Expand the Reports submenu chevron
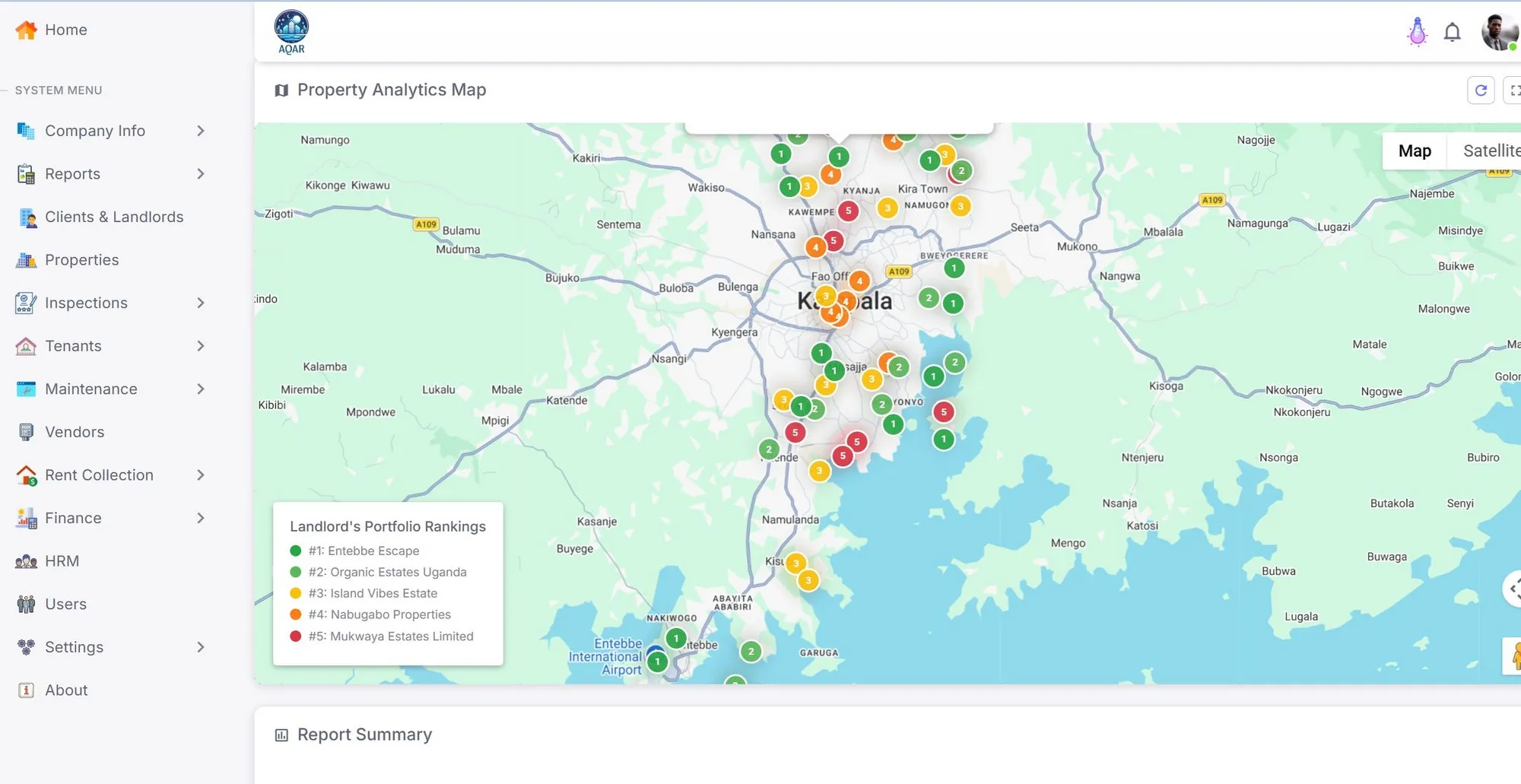The width and height of the screenshot is (1521, 784). 201,174
